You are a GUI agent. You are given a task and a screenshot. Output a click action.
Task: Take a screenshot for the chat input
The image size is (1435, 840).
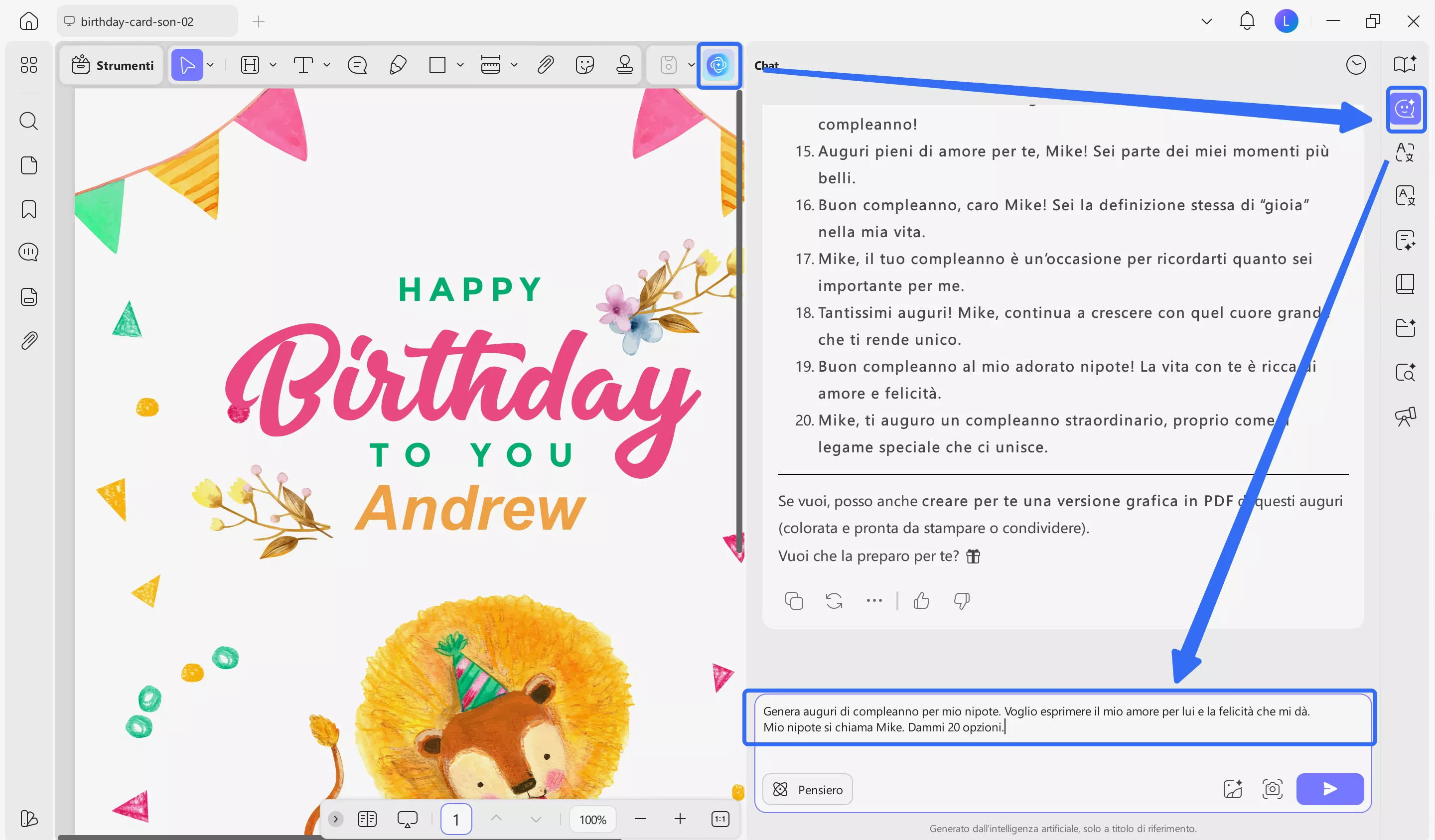click(x=1273, y=789)
